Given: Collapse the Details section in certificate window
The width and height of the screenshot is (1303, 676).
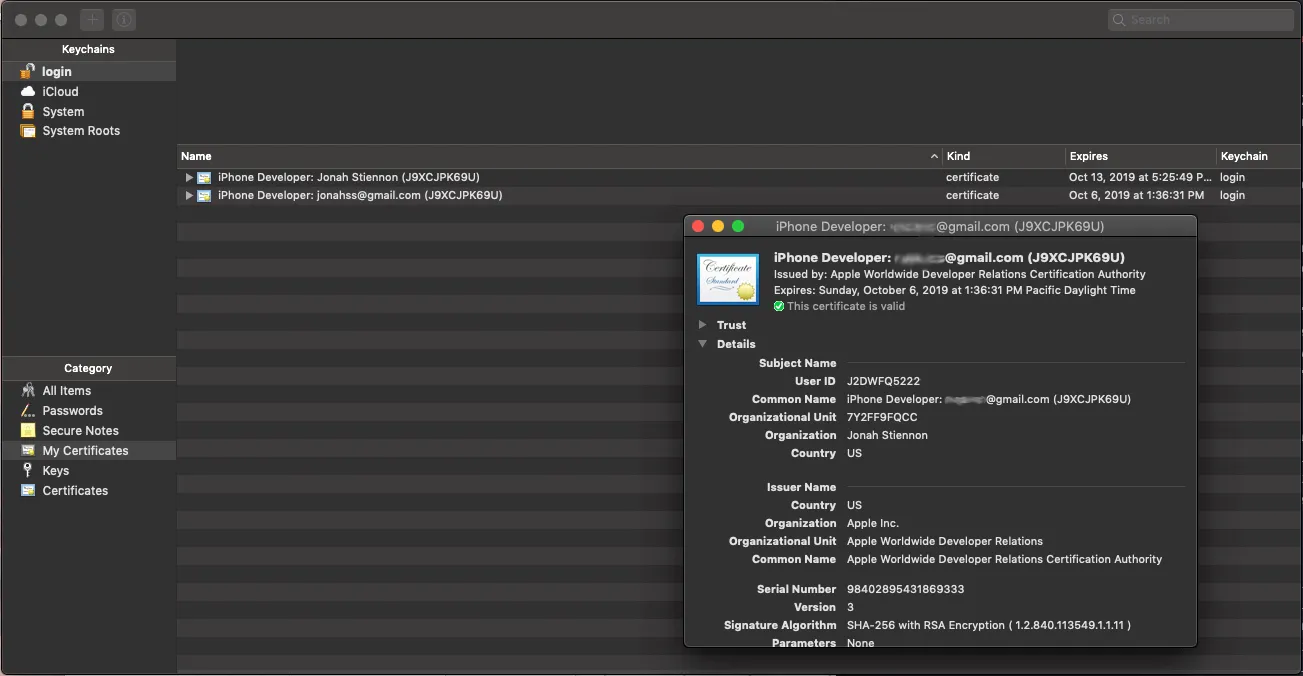Looking at the screenshot, I should pos(703,344).
